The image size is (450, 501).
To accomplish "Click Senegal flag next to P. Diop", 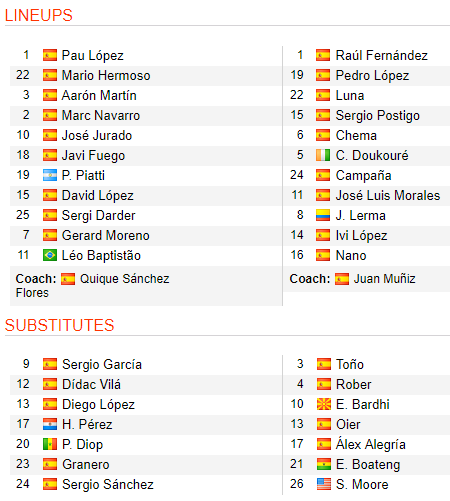I will (50, 444).
